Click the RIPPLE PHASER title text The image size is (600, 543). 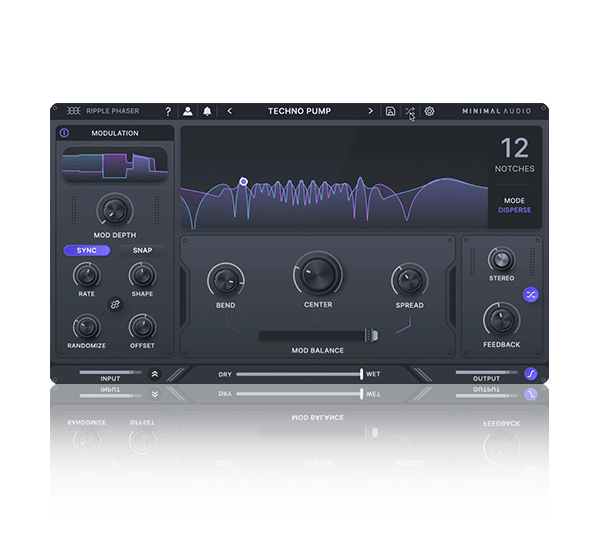point(113,111)
